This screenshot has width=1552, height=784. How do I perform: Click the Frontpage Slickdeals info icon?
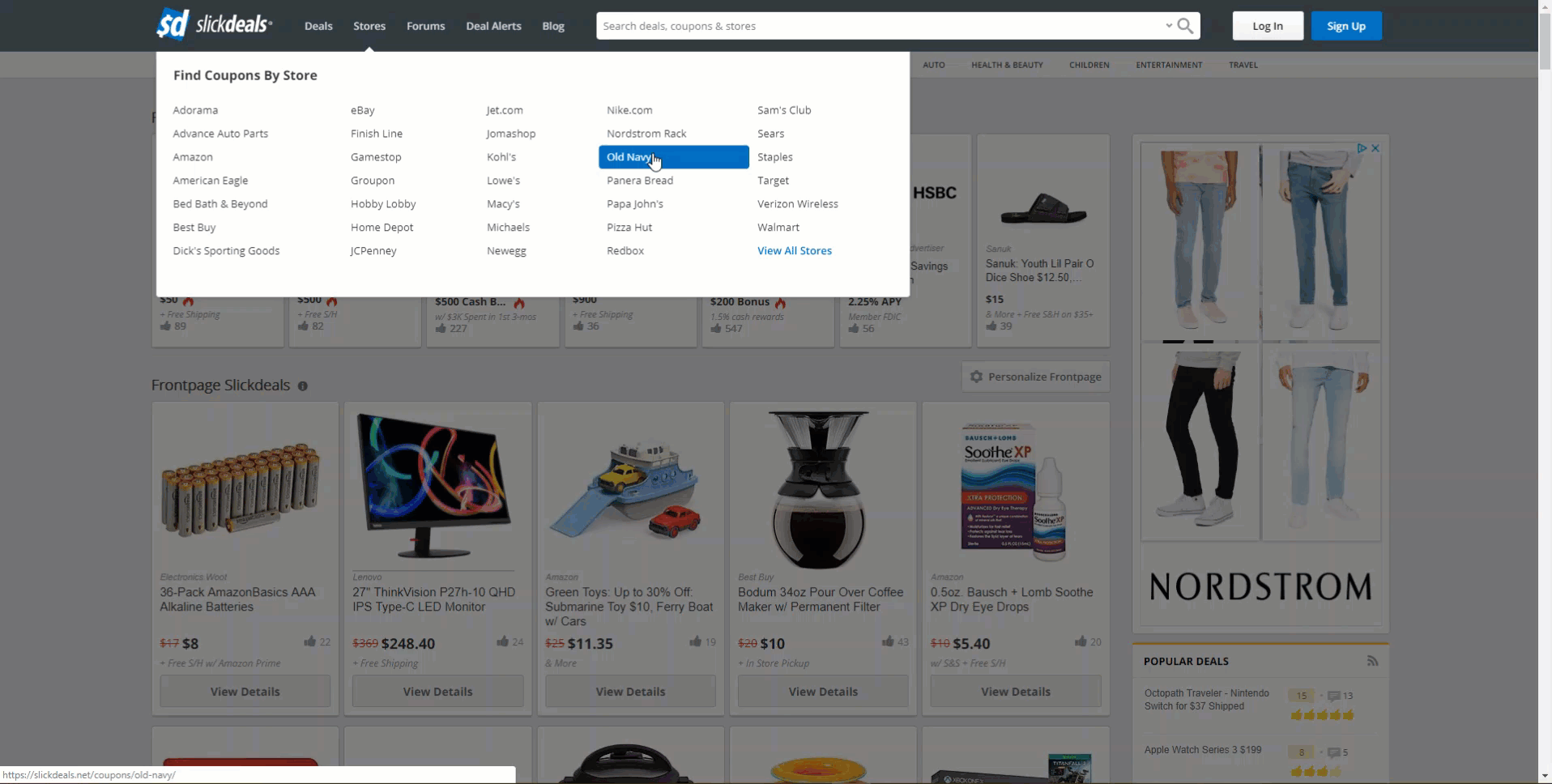(x=302, y=386)
